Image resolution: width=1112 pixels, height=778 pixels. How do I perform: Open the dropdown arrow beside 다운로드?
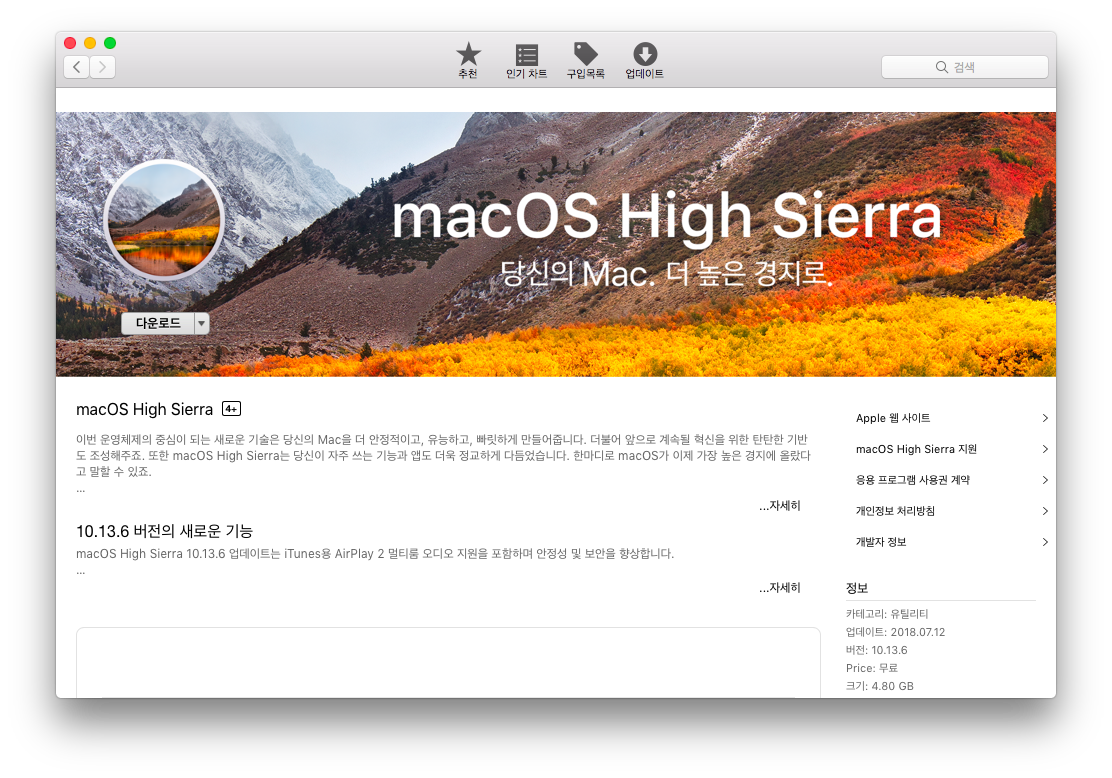tap(202, 323)
